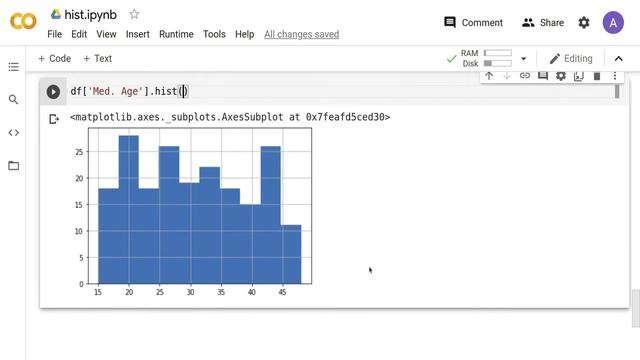
Task: Open the code snippets sidebar
Action: tap(13, 133)
